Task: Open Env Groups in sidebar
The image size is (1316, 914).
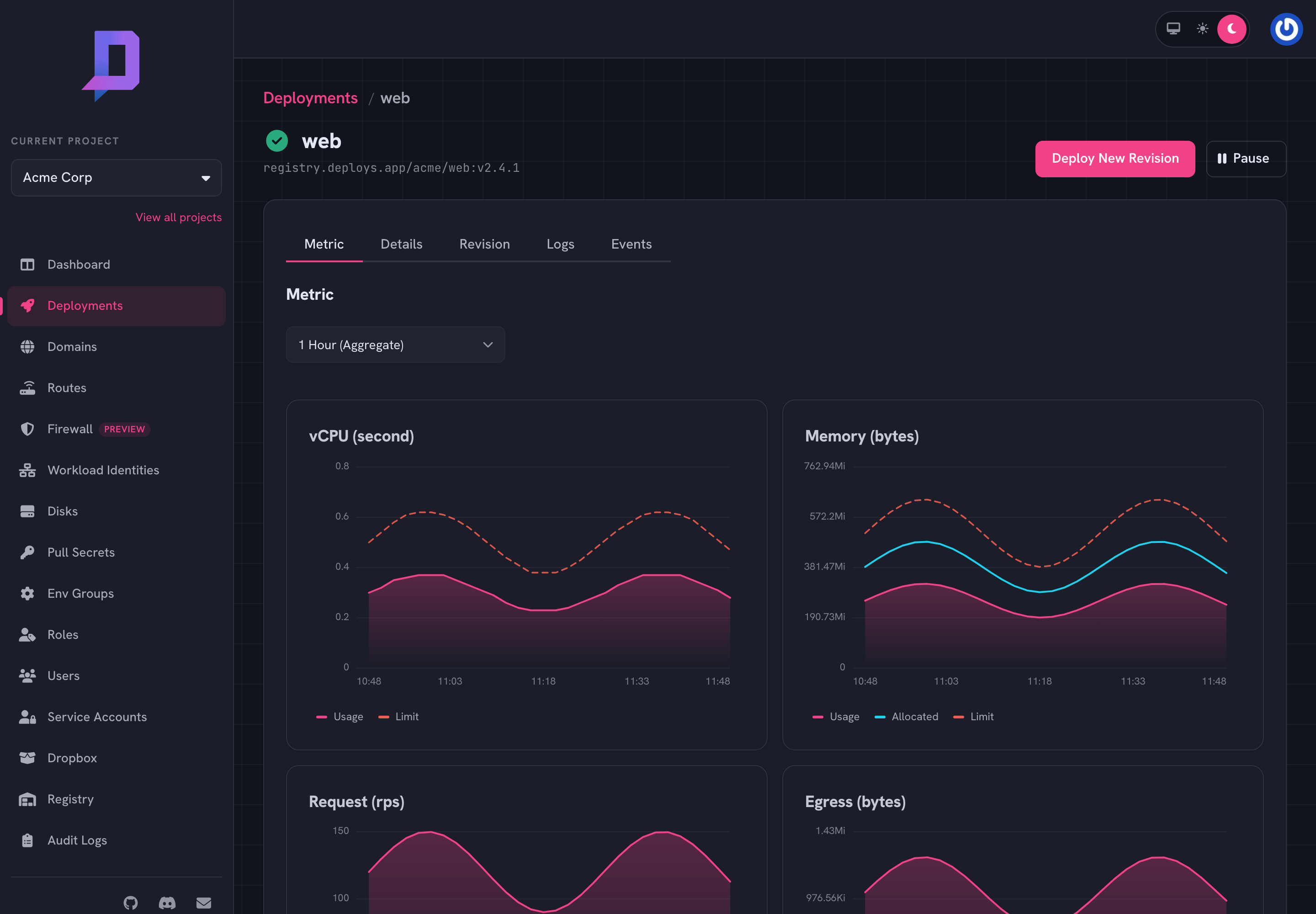Action: pyautogui.click(x=116, y=594)
